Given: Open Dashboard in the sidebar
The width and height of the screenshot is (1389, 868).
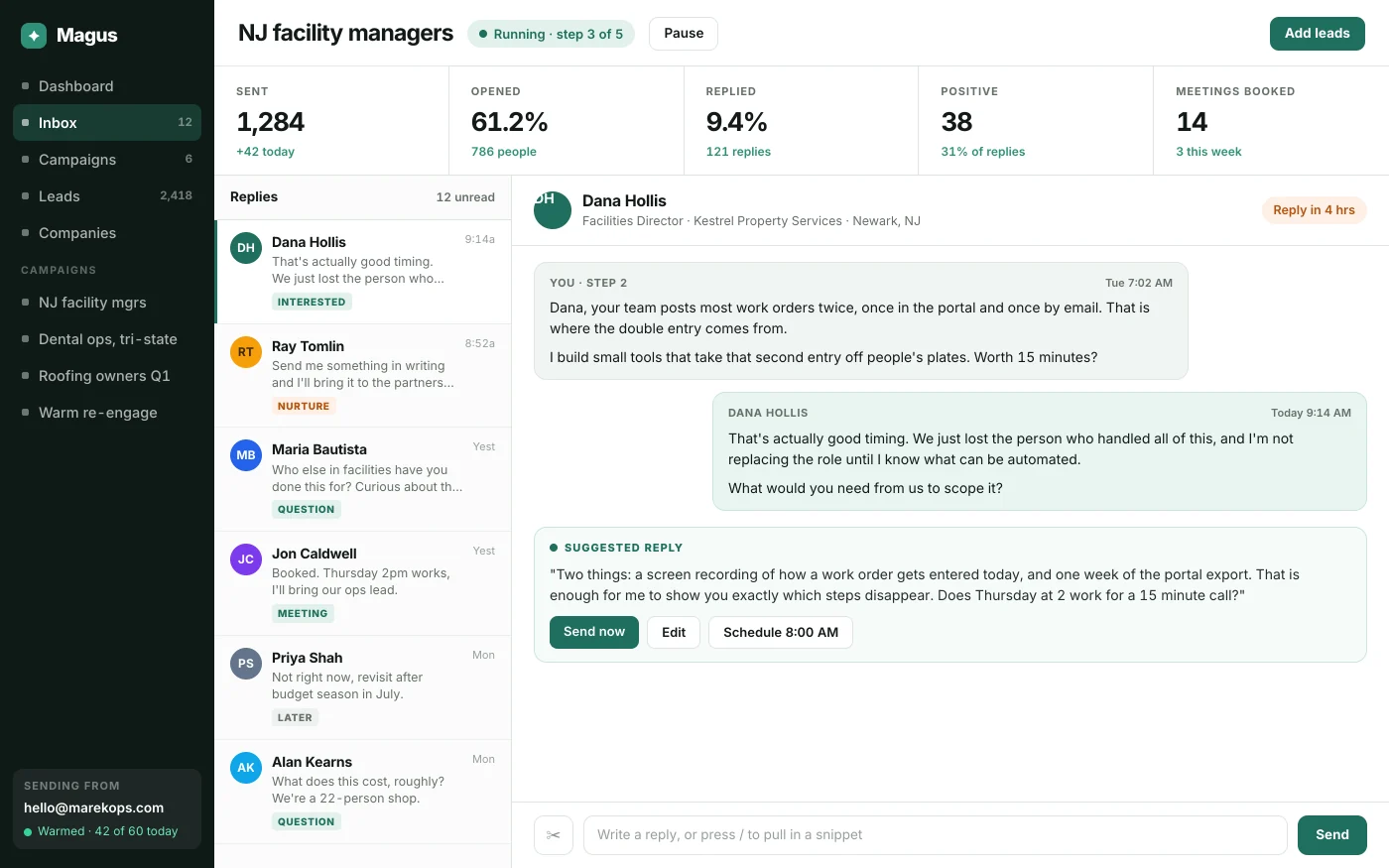Looking at the screenshot, I should coord(107,86).
